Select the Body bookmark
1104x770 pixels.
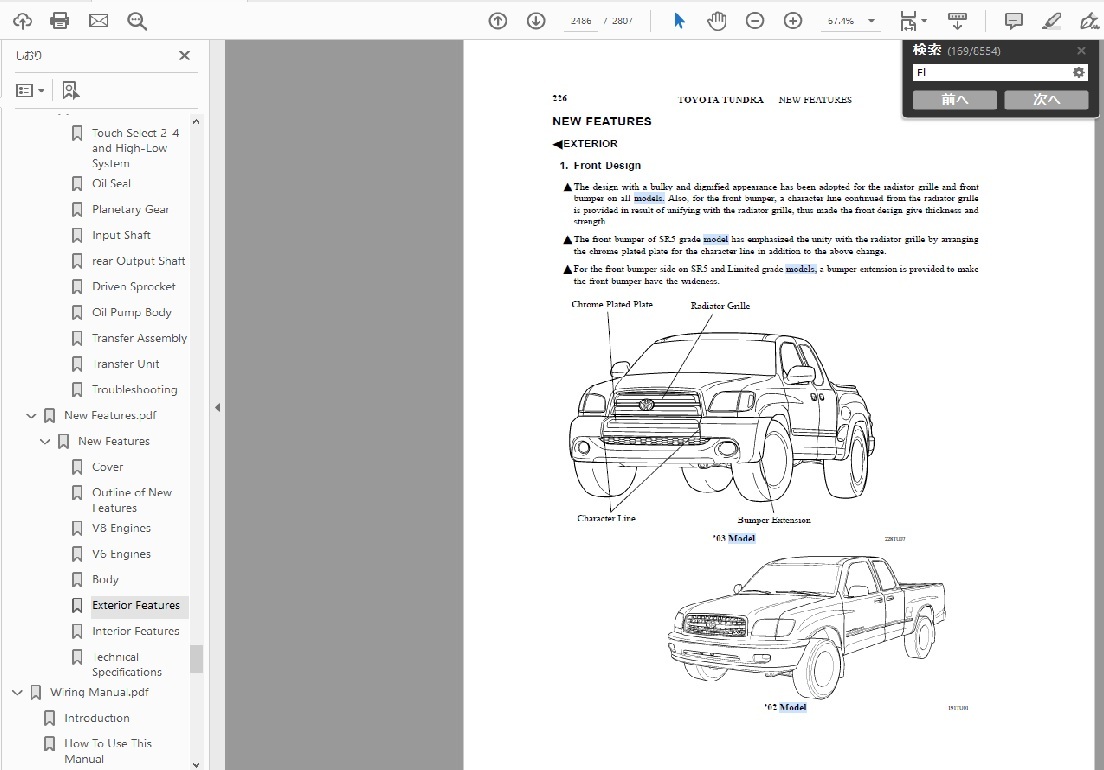tap(105, 579)
